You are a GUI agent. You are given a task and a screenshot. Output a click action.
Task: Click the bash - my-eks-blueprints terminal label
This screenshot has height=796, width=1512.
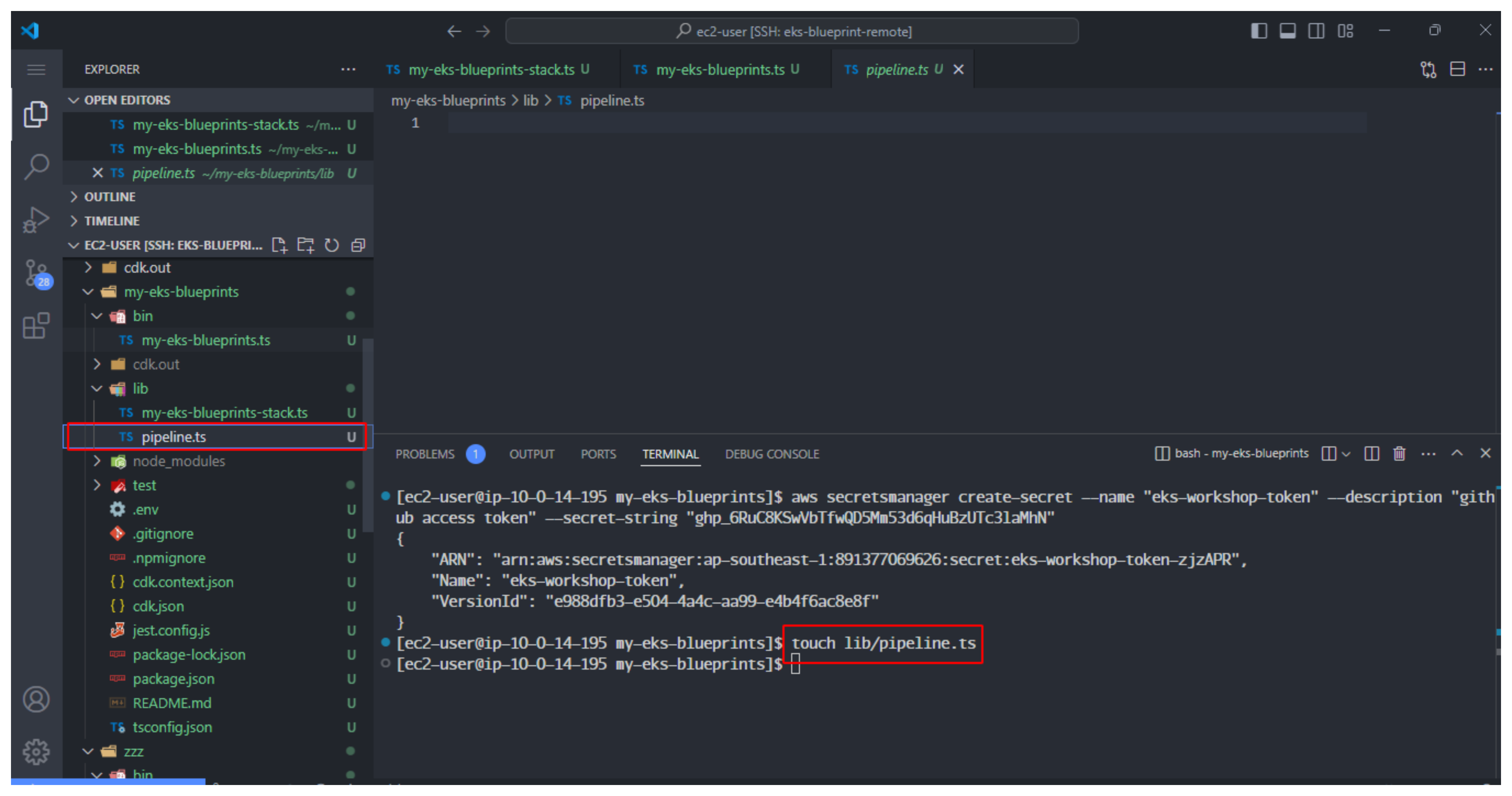[x=1232, y=454]
